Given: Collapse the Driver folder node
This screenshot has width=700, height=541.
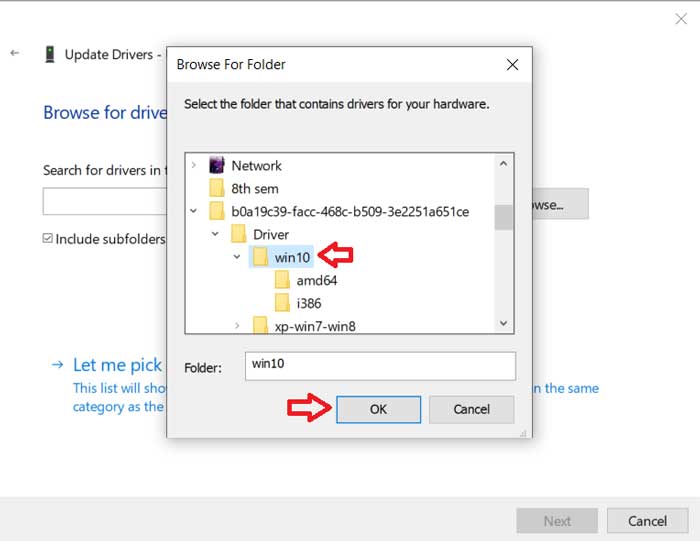Looking at the screenshot, I should click(x=215, y=234).
